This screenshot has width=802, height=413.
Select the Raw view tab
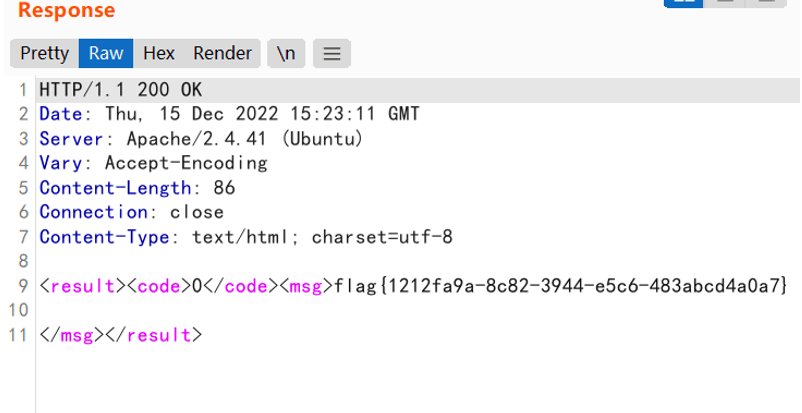[106, 53]
